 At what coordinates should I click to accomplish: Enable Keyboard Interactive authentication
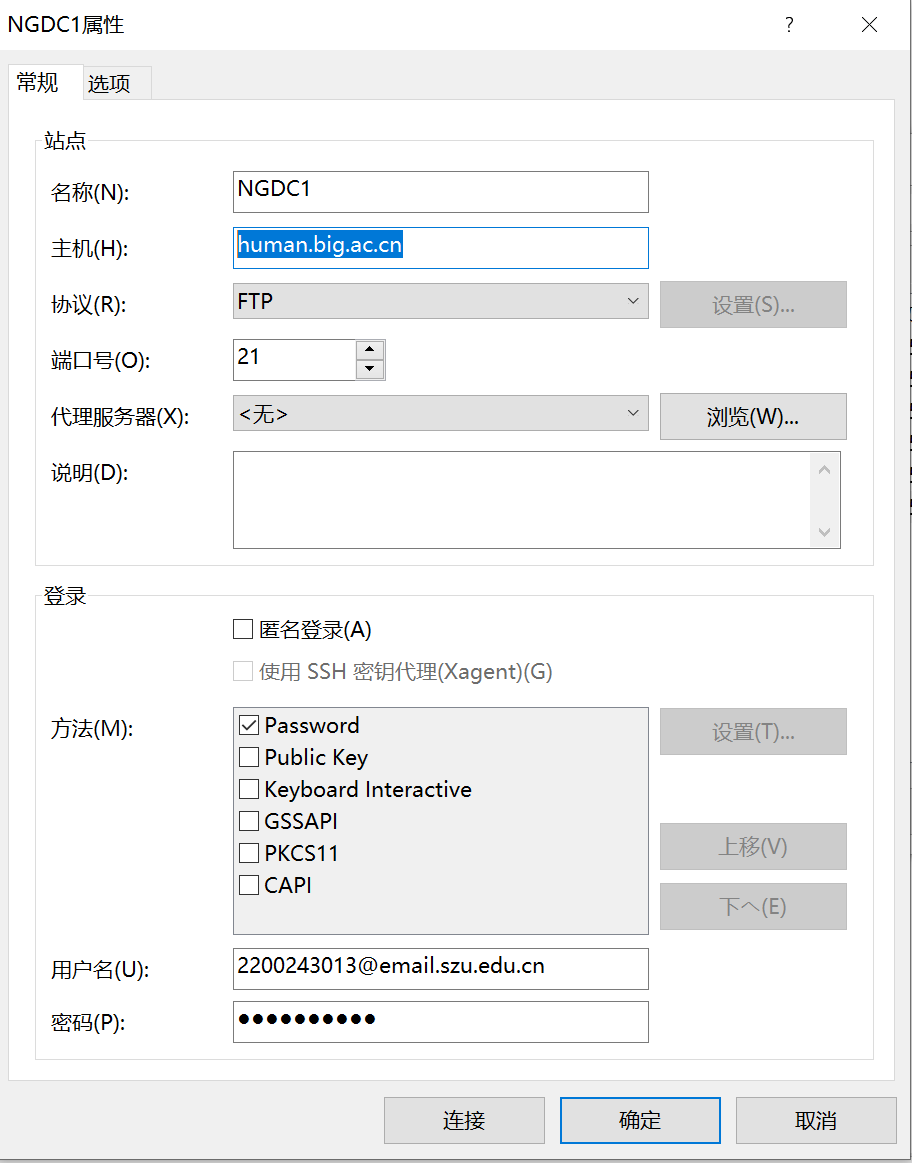[249, 789]
